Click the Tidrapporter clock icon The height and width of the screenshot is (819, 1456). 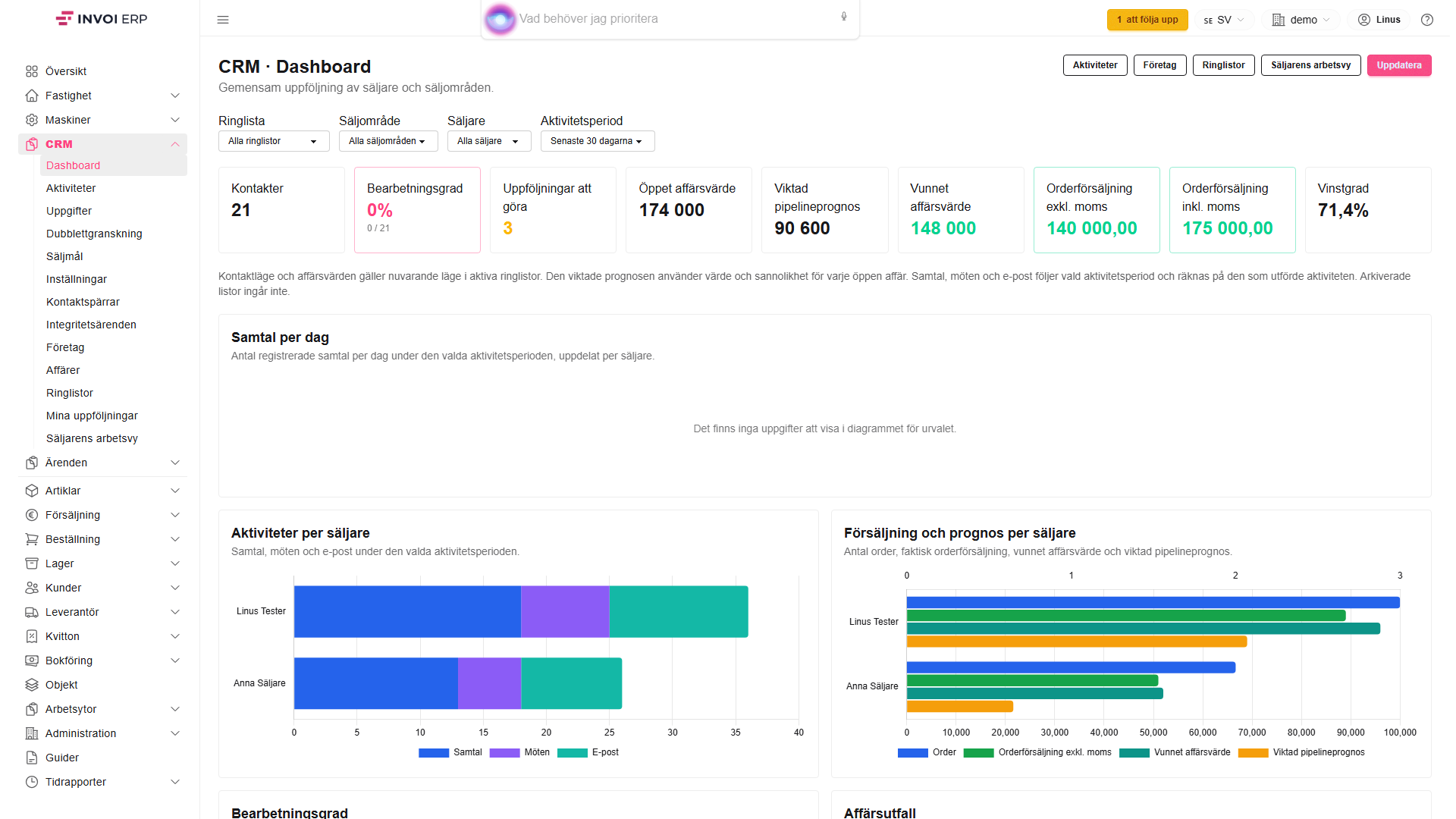click(x=32, y=782)
